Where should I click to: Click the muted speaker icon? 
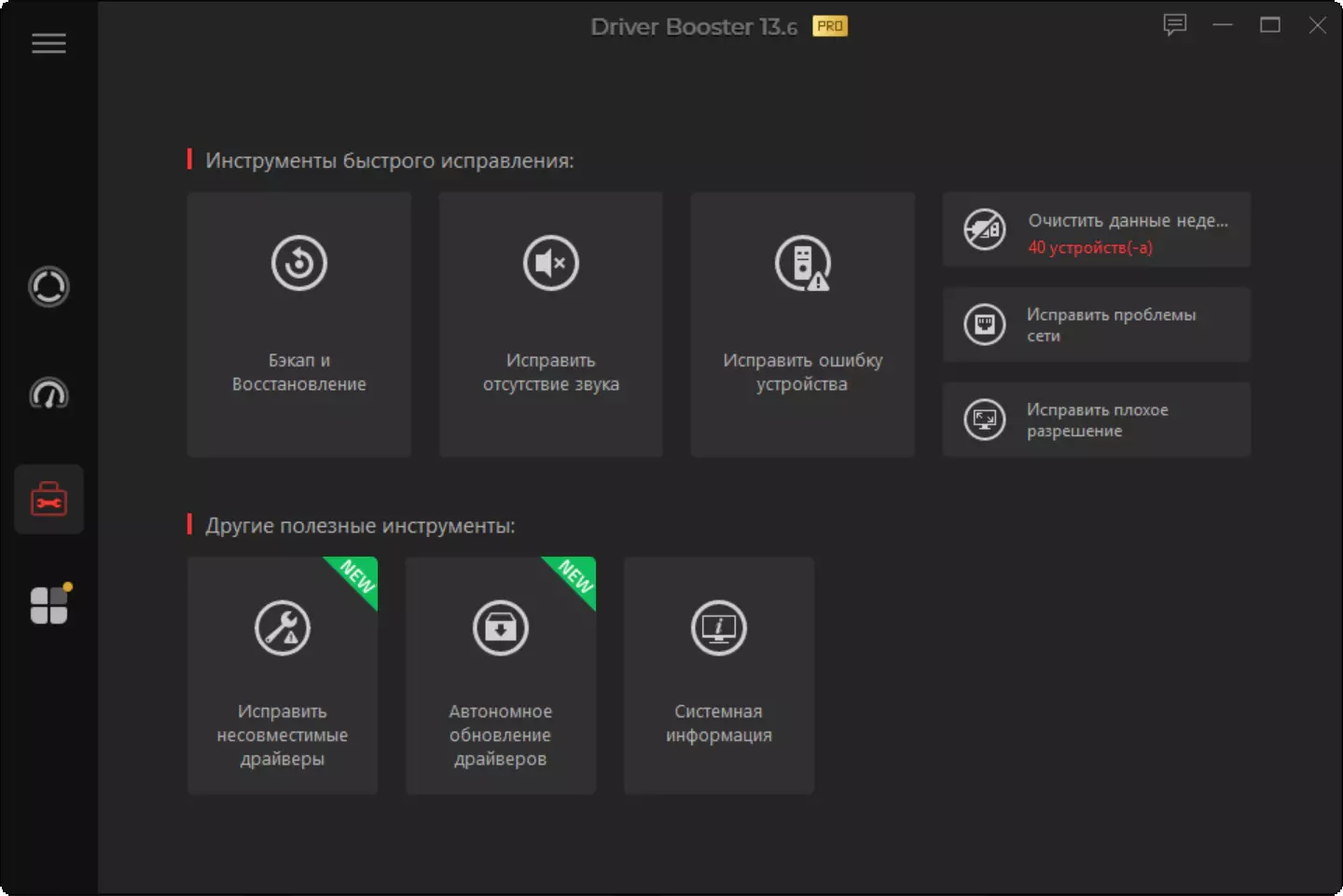(x=550, y=263)
